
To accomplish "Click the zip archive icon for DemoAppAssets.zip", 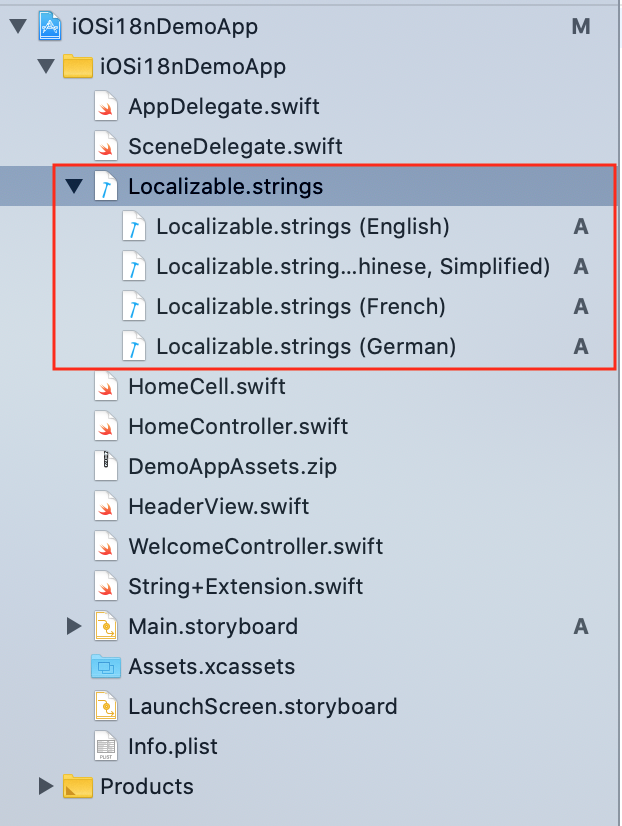I will [x=106, y=466].
